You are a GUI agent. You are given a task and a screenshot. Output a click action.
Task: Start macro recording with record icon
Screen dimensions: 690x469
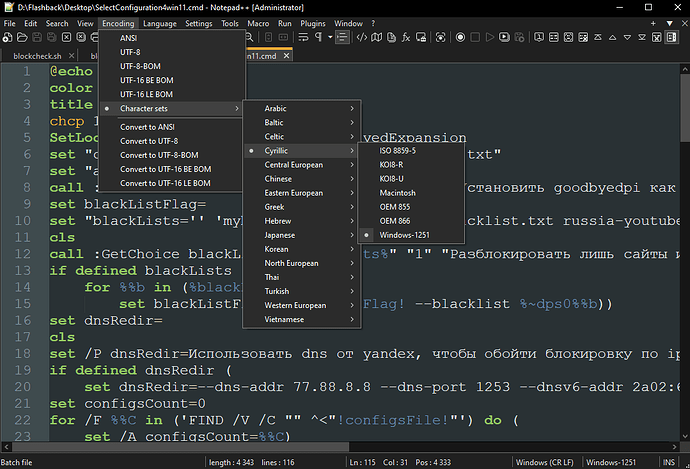coord(460,37)
